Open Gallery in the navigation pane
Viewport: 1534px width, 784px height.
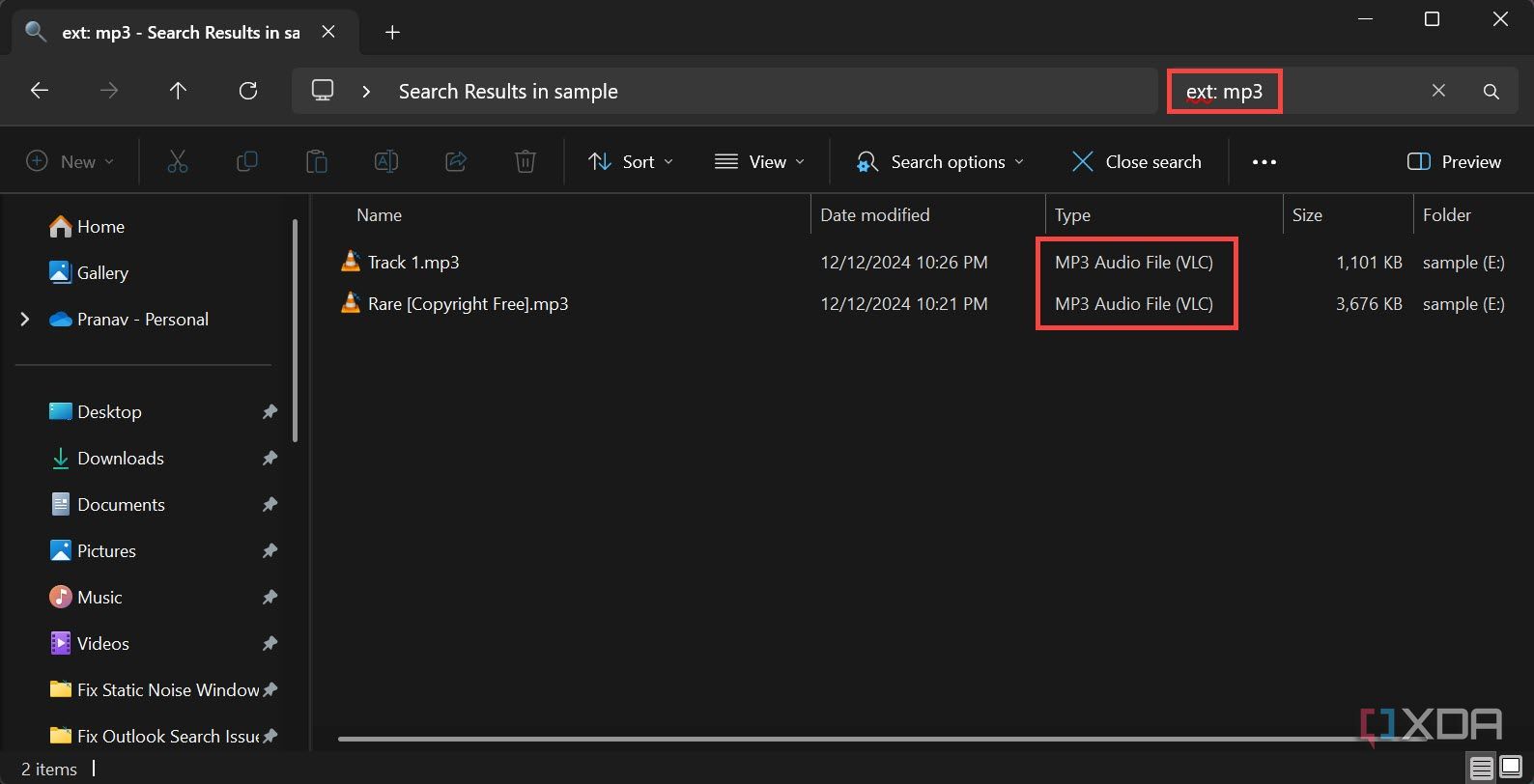[x=89, y=273]
